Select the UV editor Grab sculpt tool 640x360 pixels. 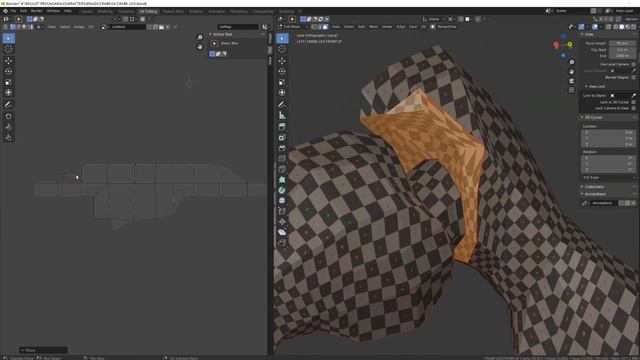[9, 116]
